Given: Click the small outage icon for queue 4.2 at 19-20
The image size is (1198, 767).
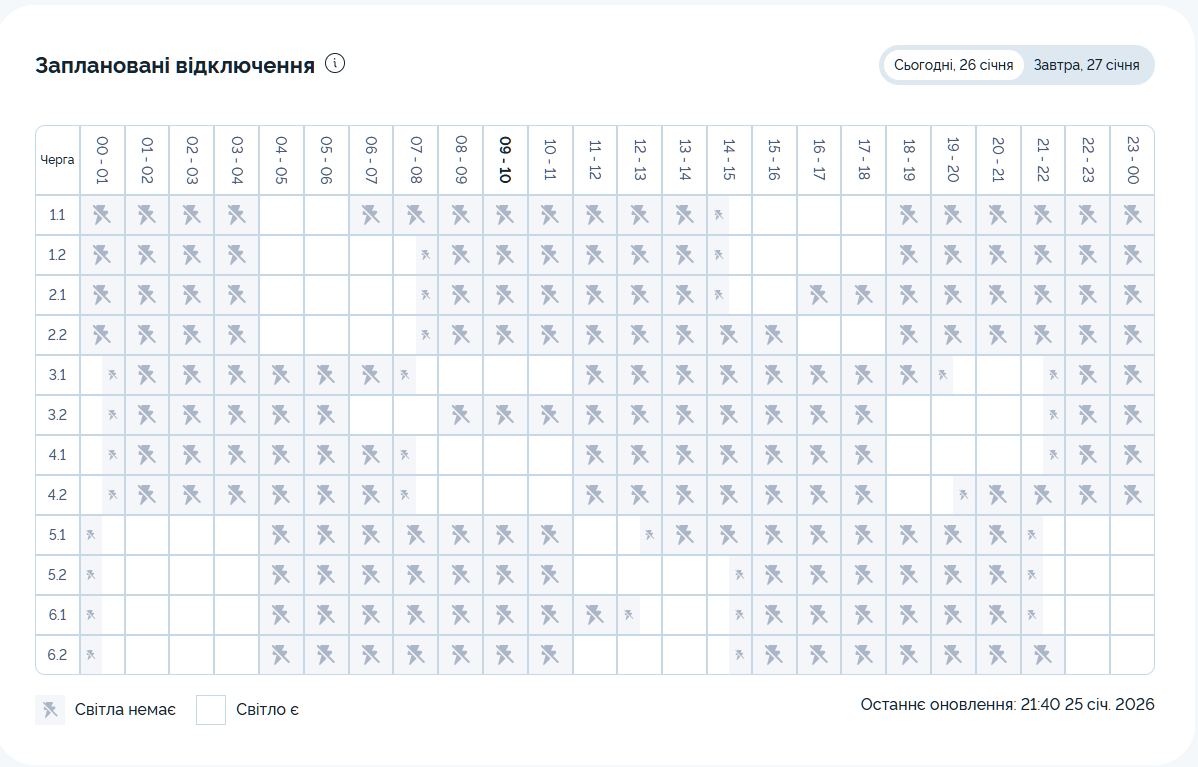Looking at the screenshot, I should 963,495.
